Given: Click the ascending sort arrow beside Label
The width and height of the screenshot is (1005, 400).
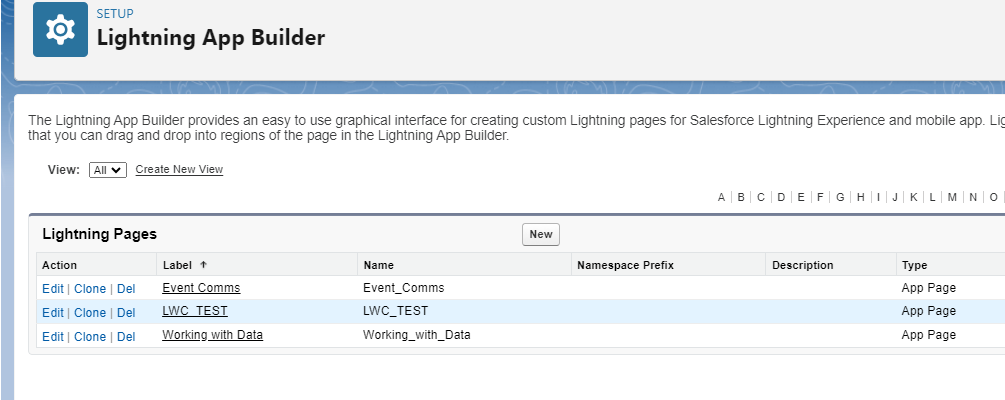Looking at the screenshot, I should [203, 264].
